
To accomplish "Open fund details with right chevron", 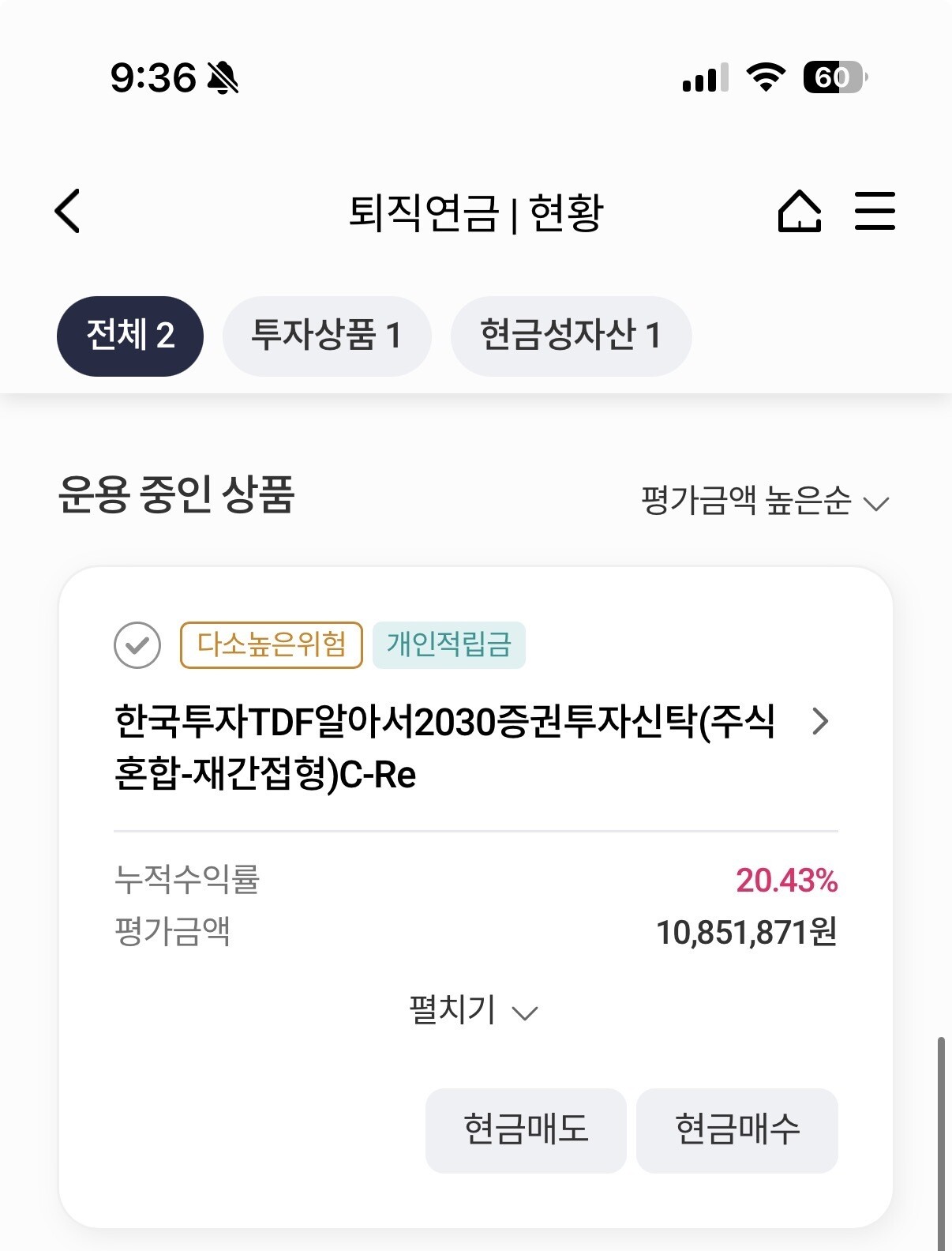I will tap(820, 721).
